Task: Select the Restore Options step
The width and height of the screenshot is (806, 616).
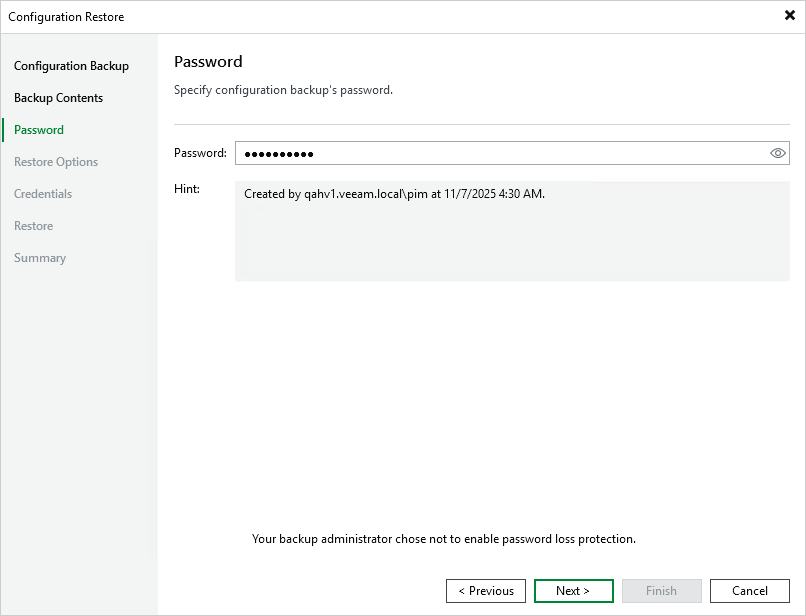Action: (x=56, y=162)
